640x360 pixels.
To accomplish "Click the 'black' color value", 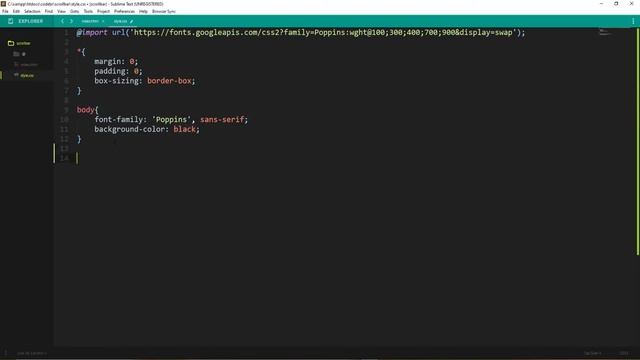I will [184, 129].
